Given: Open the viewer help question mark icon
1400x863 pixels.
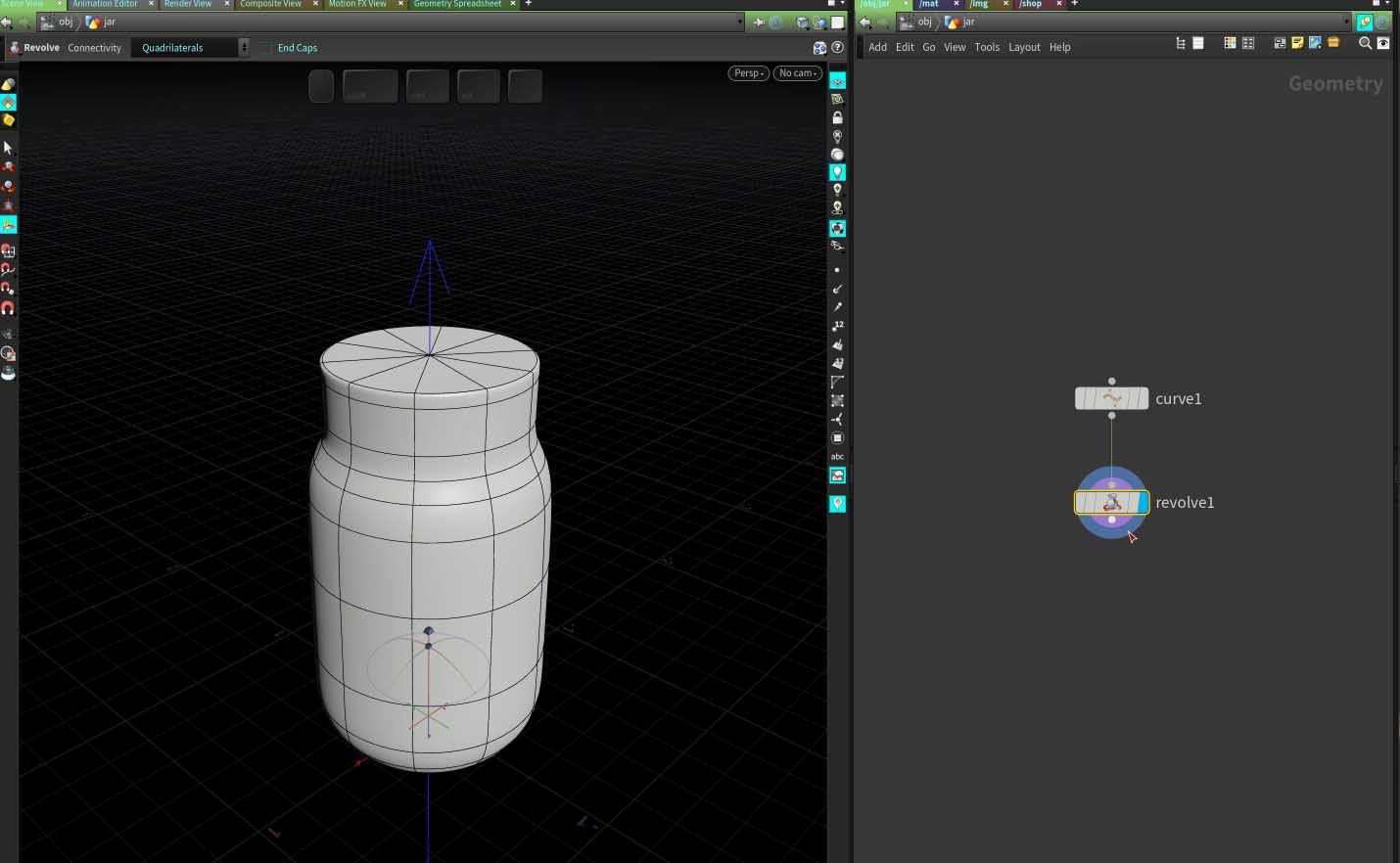Looking at the screenshot, I should point(837,47).
